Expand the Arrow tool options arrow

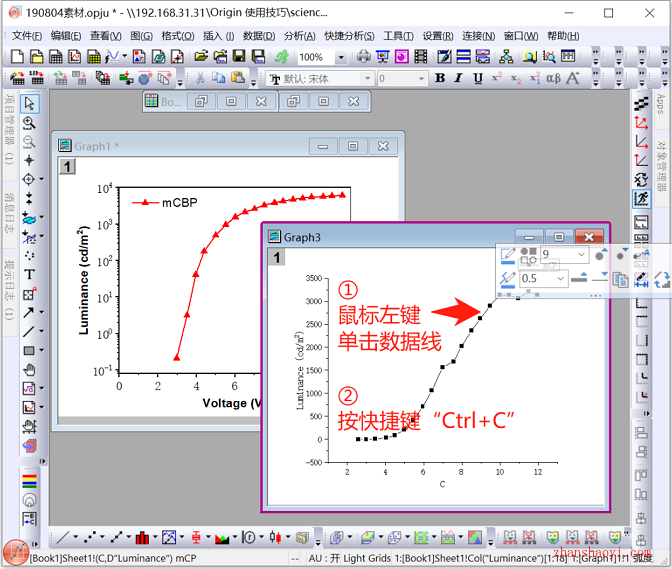coord(42,312)
